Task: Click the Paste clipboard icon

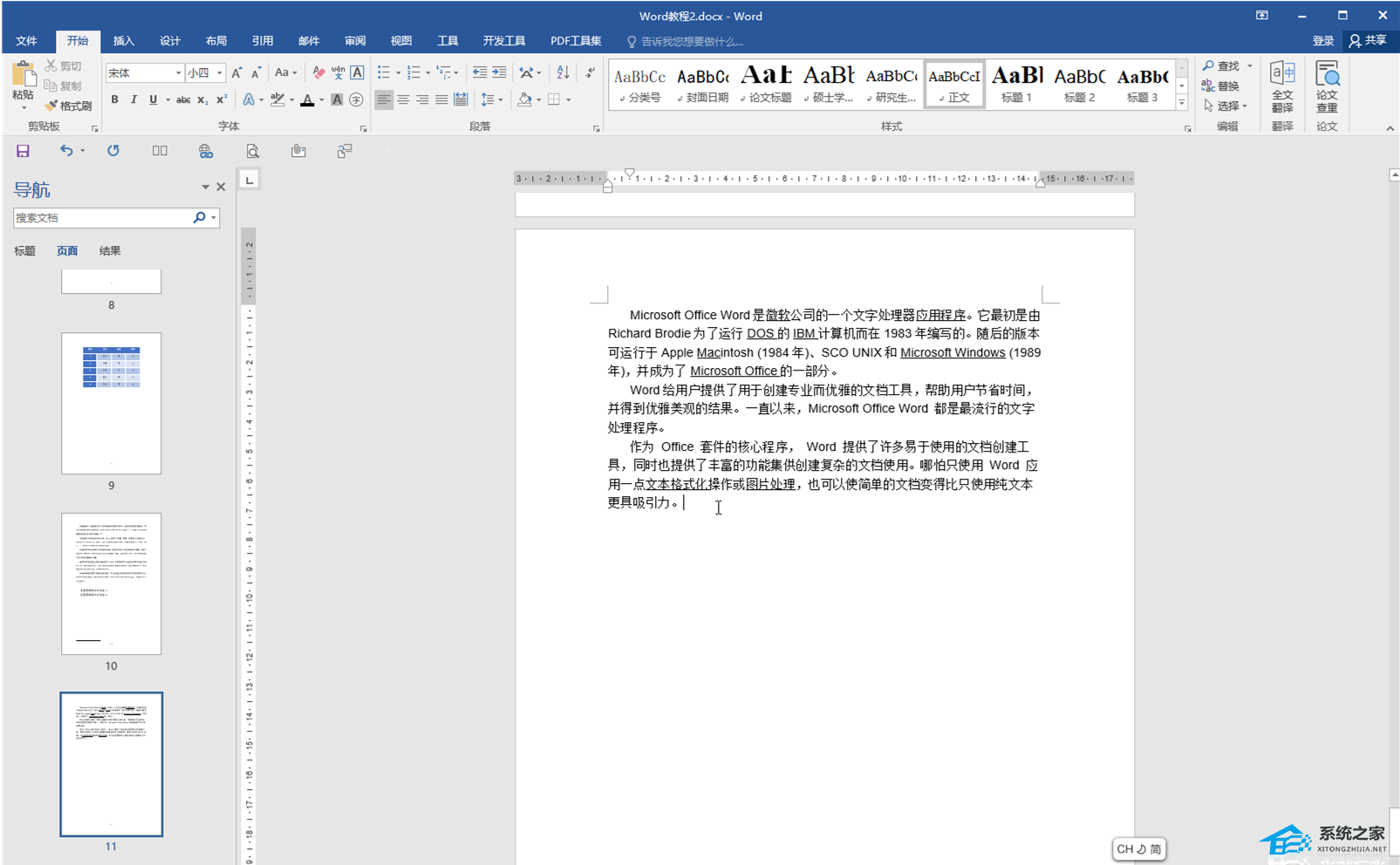Action: pyautogui.click(x=24, y=74)
